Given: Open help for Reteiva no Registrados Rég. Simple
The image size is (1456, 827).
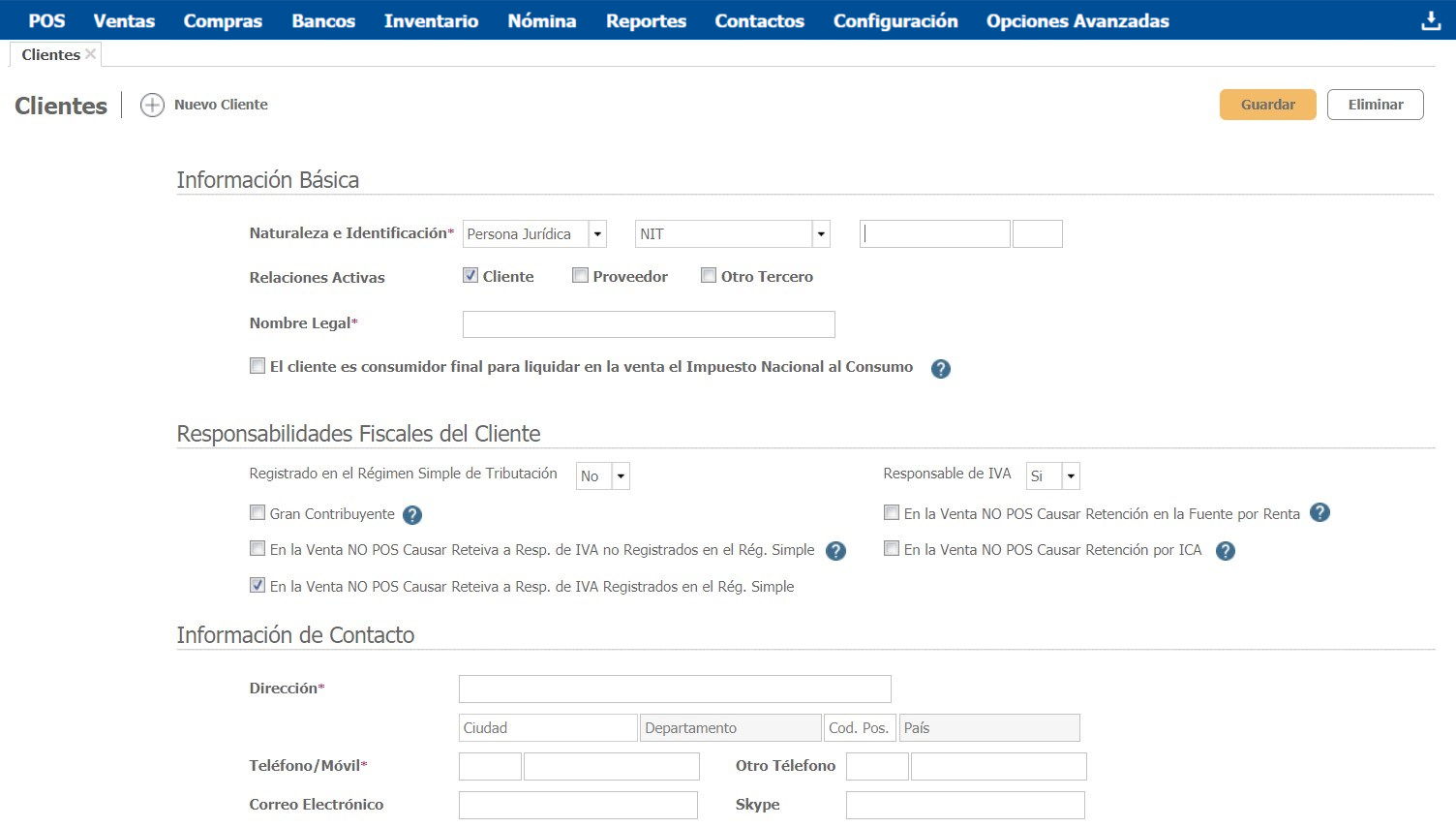Looking at the screenshot, I should click(x=835, y=551).
